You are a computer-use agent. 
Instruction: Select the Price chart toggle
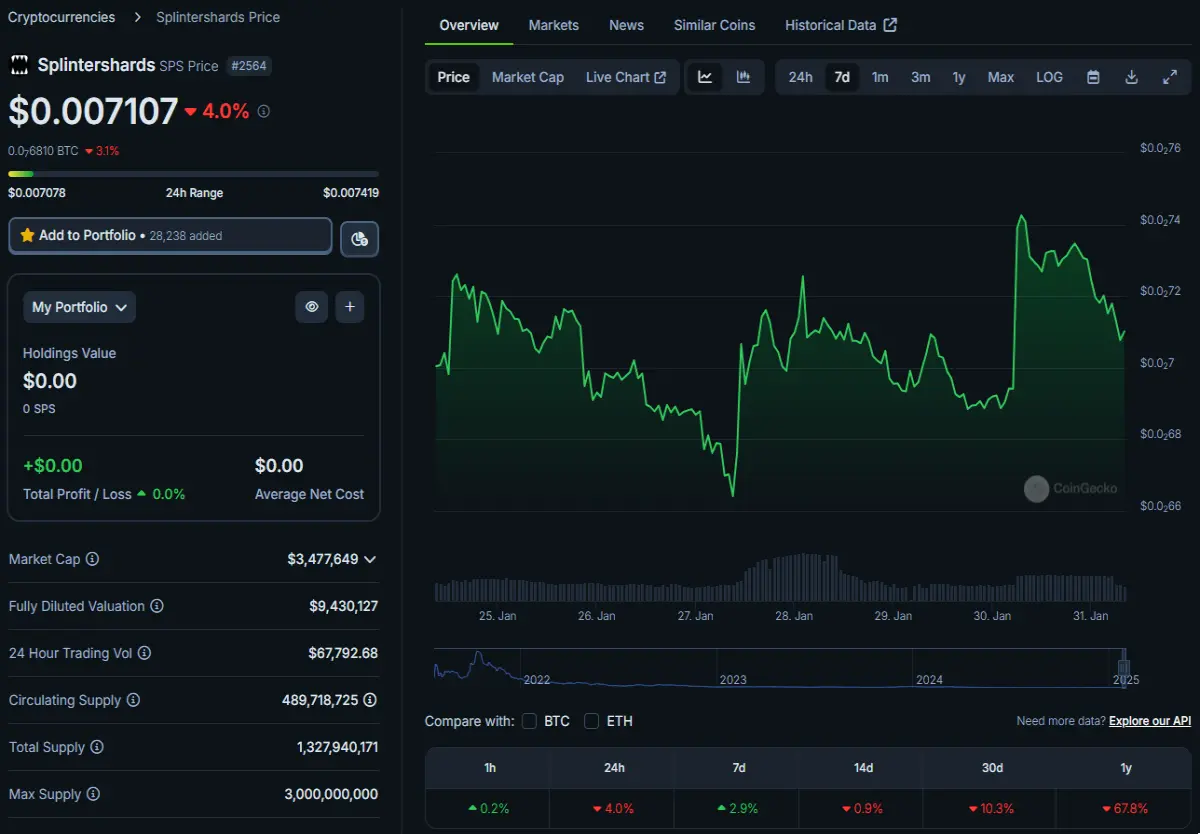[x=453, y=77]
